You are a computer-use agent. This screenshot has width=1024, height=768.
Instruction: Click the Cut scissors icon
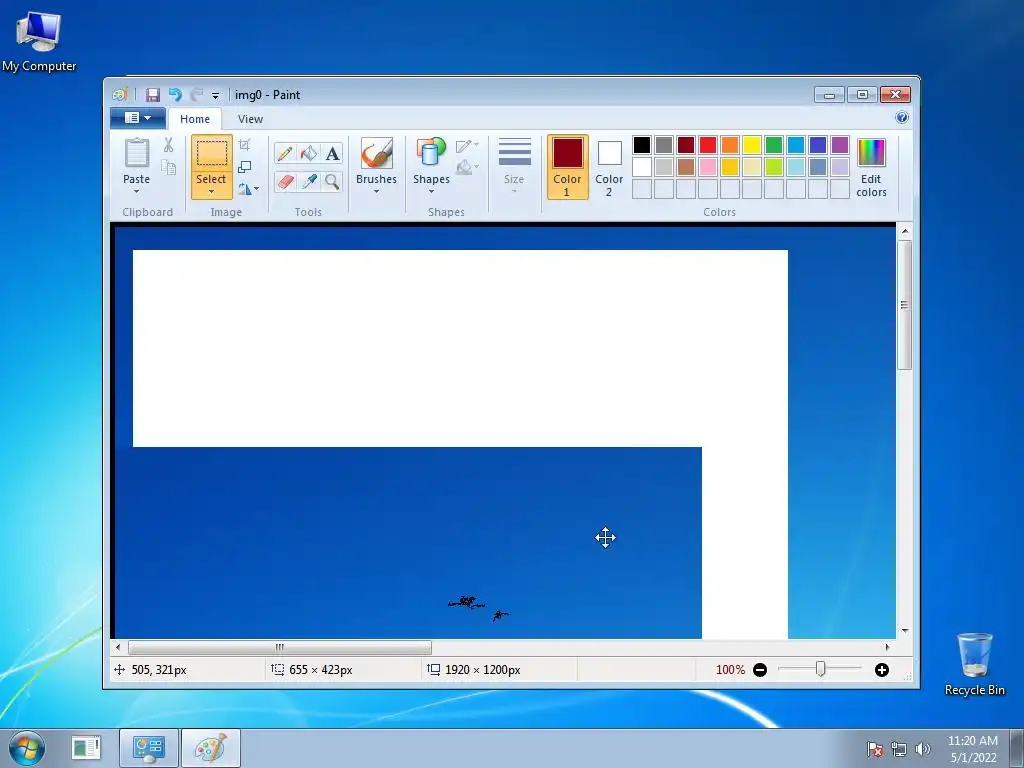[168, 145]
